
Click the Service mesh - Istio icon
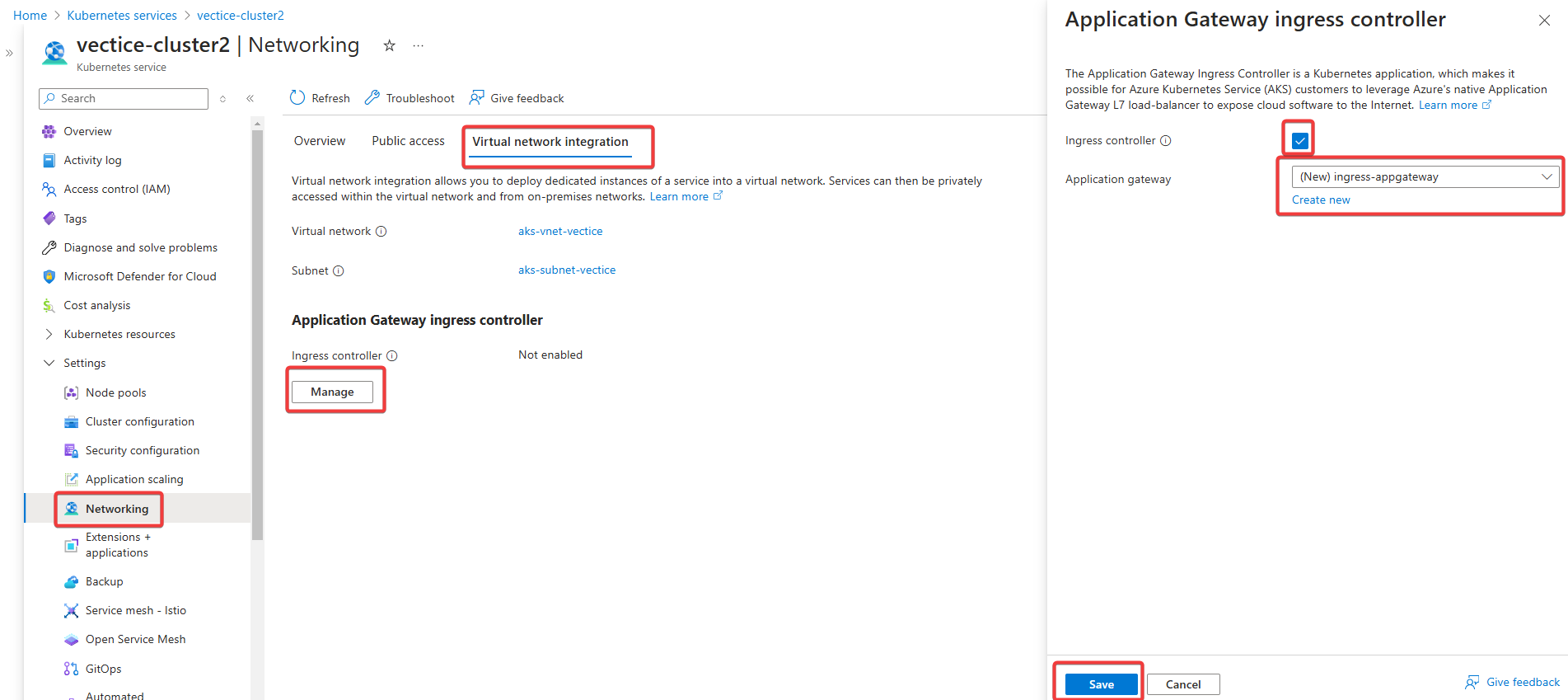(72, 610)
